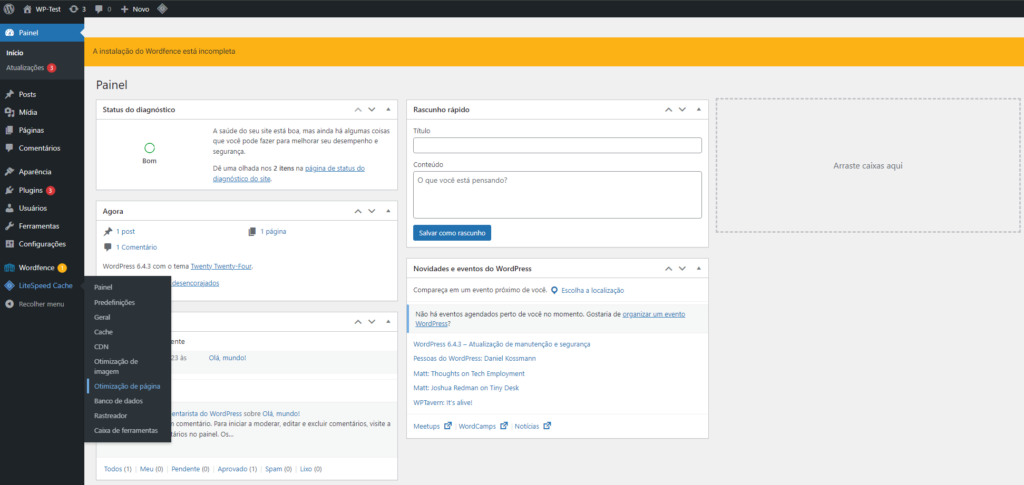Go to Plugins in the sidebar
The image size is (1024, 485).
pos(30,190)
